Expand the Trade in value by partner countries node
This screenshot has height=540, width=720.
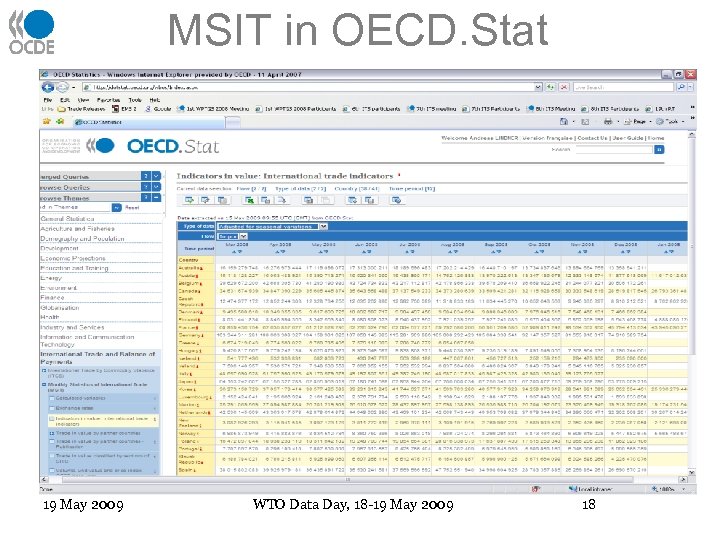(52, 433)
